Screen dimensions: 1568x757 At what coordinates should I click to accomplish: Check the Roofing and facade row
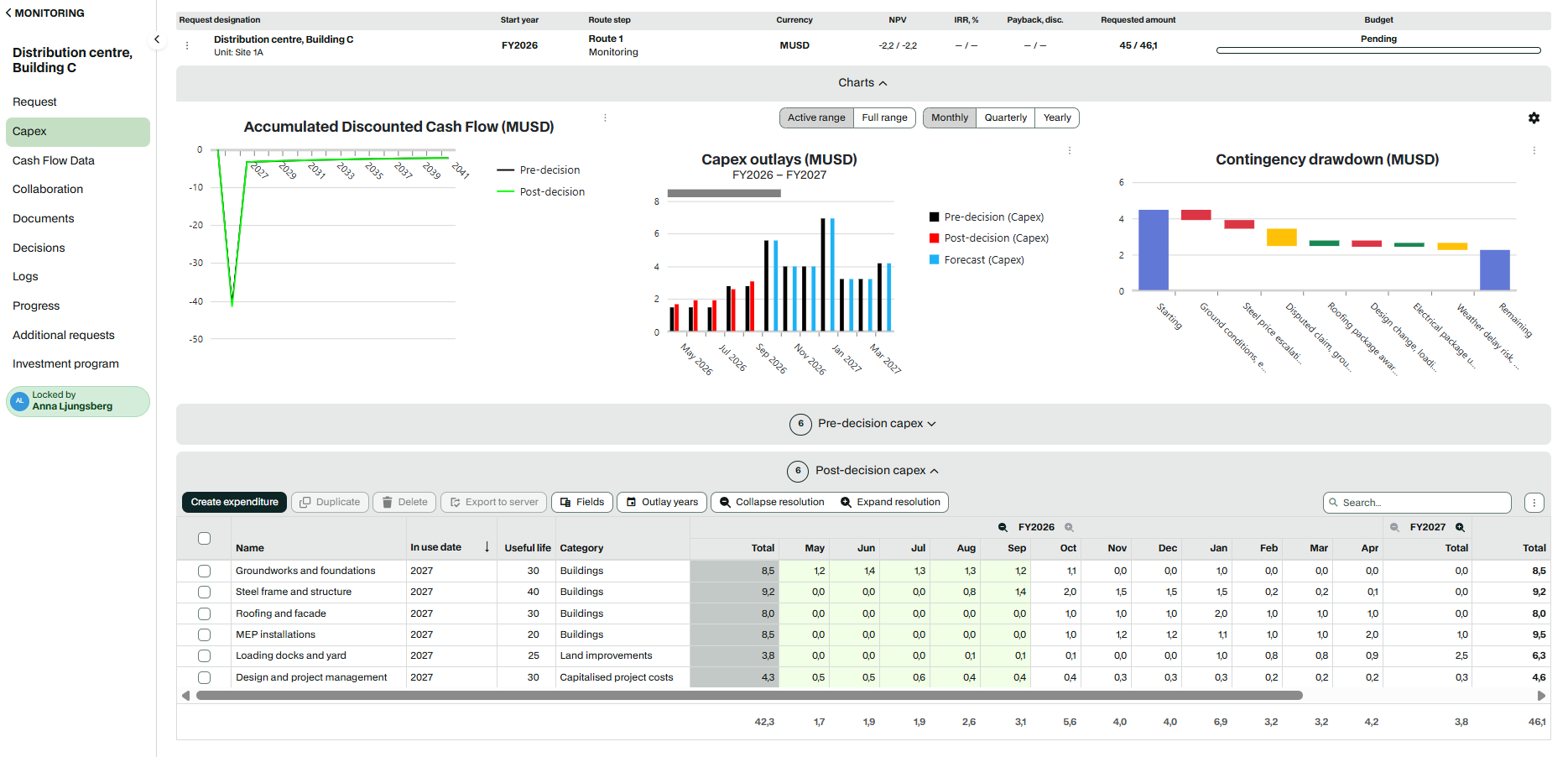tap(204, 613)
